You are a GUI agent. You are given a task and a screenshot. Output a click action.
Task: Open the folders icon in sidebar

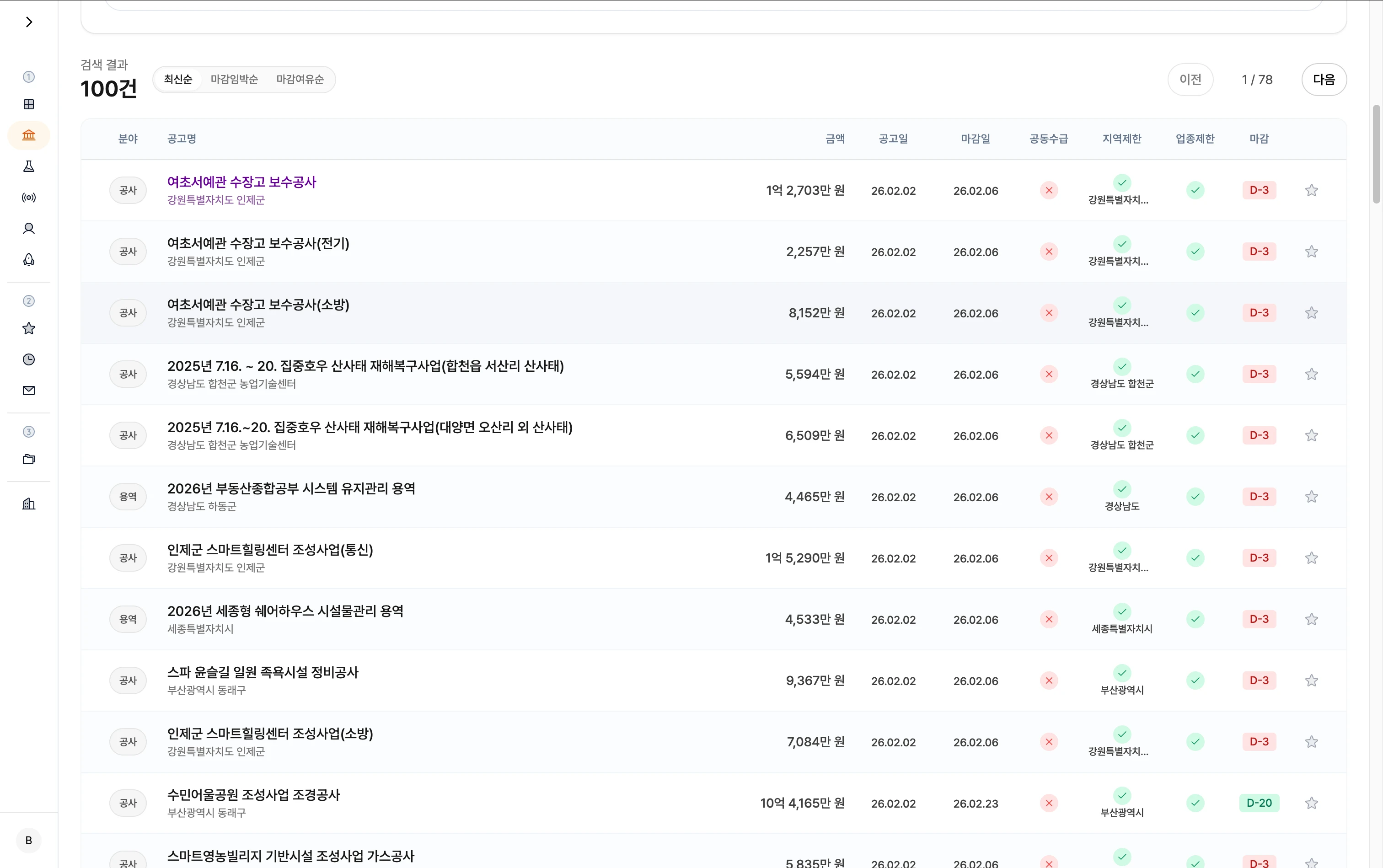pos(29,459)
